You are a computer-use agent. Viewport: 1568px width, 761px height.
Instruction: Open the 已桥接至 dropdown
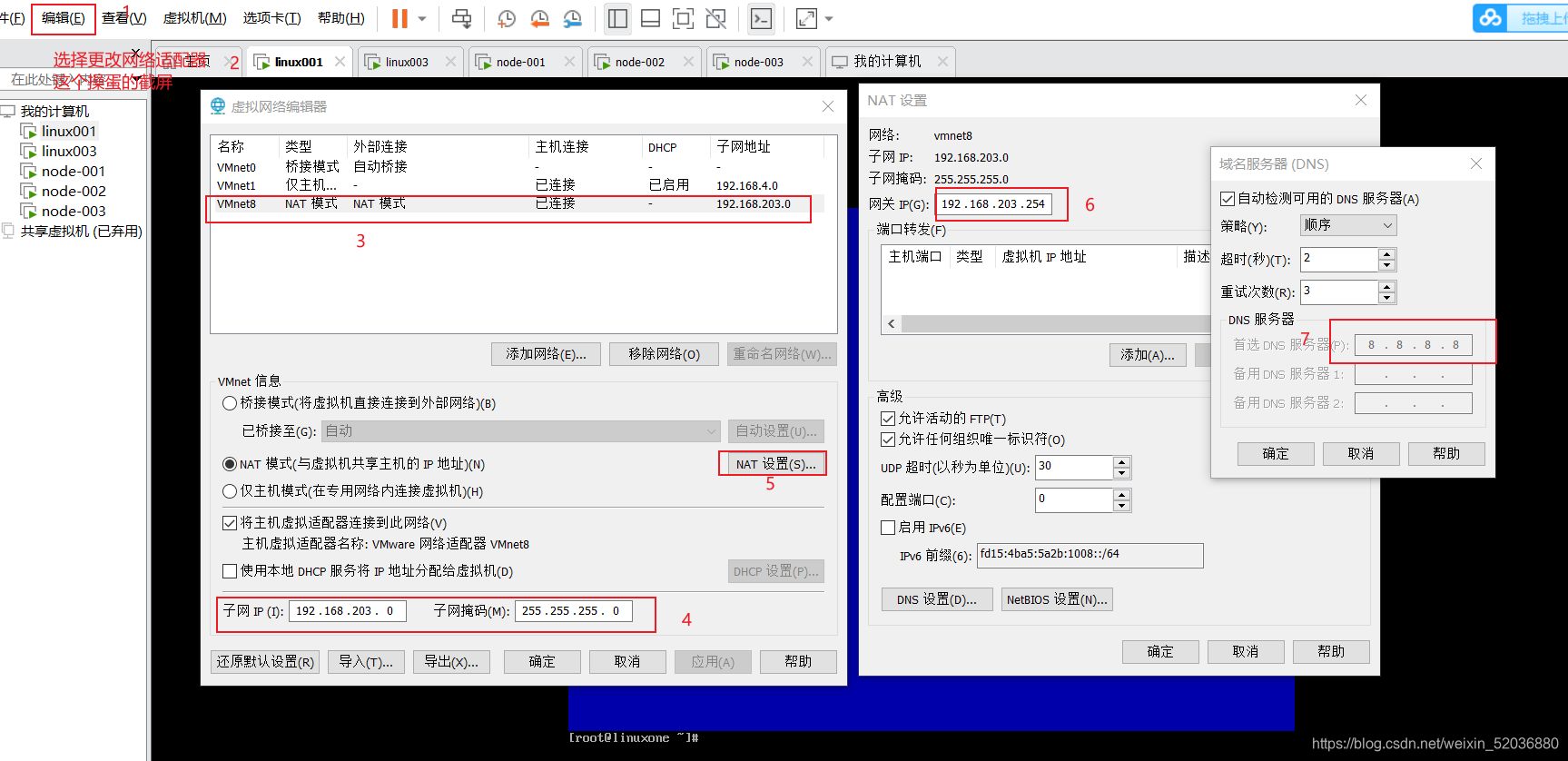point(522,430)
